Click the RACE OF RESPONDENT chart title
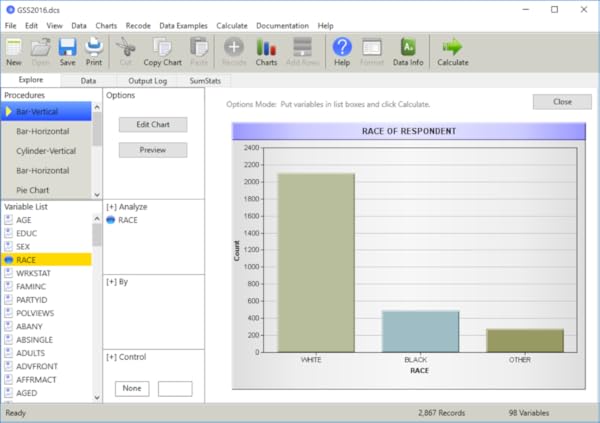Screen dimensions: 600x423 click(x=409, y=131)
